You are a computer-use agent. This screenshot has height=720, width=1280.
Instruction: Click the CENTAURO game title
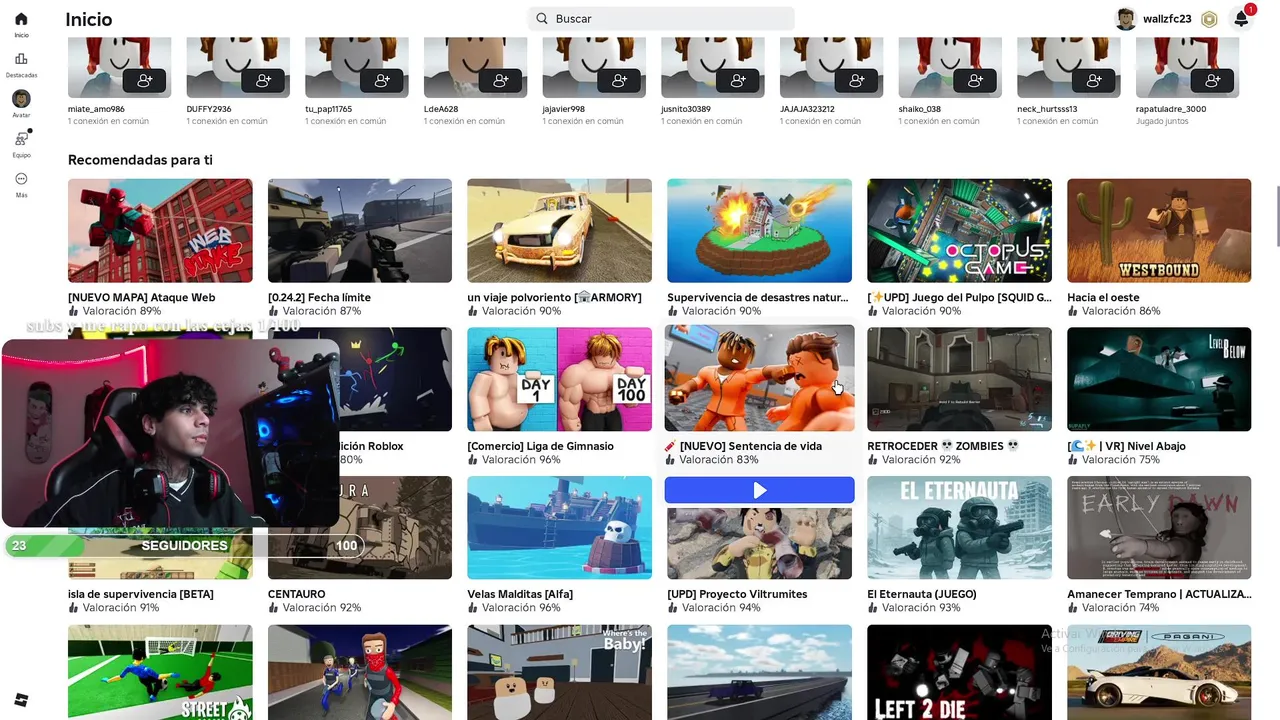pos(296,594)
